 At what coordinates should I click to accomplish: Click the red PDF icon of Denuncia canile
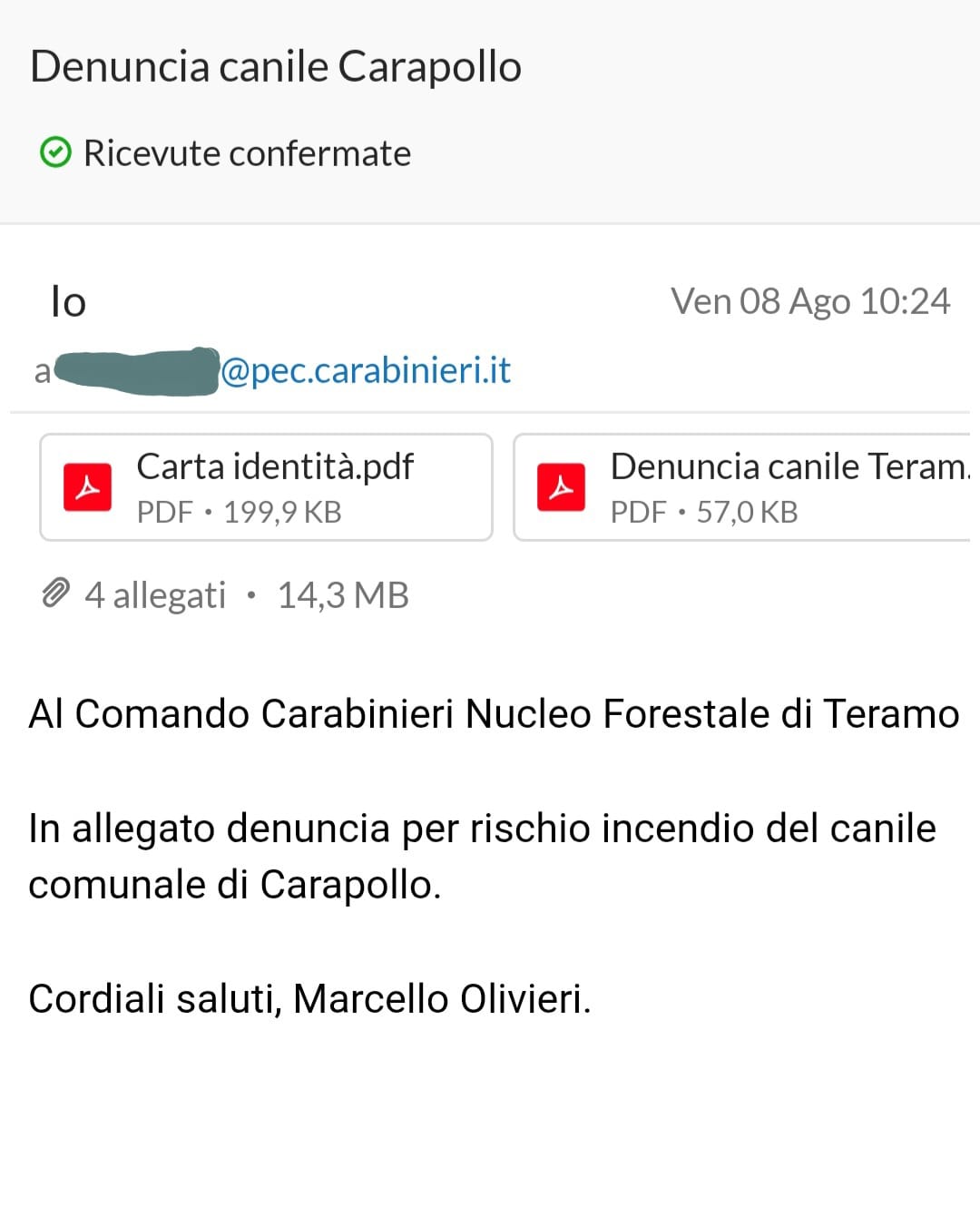coord(561,487)
